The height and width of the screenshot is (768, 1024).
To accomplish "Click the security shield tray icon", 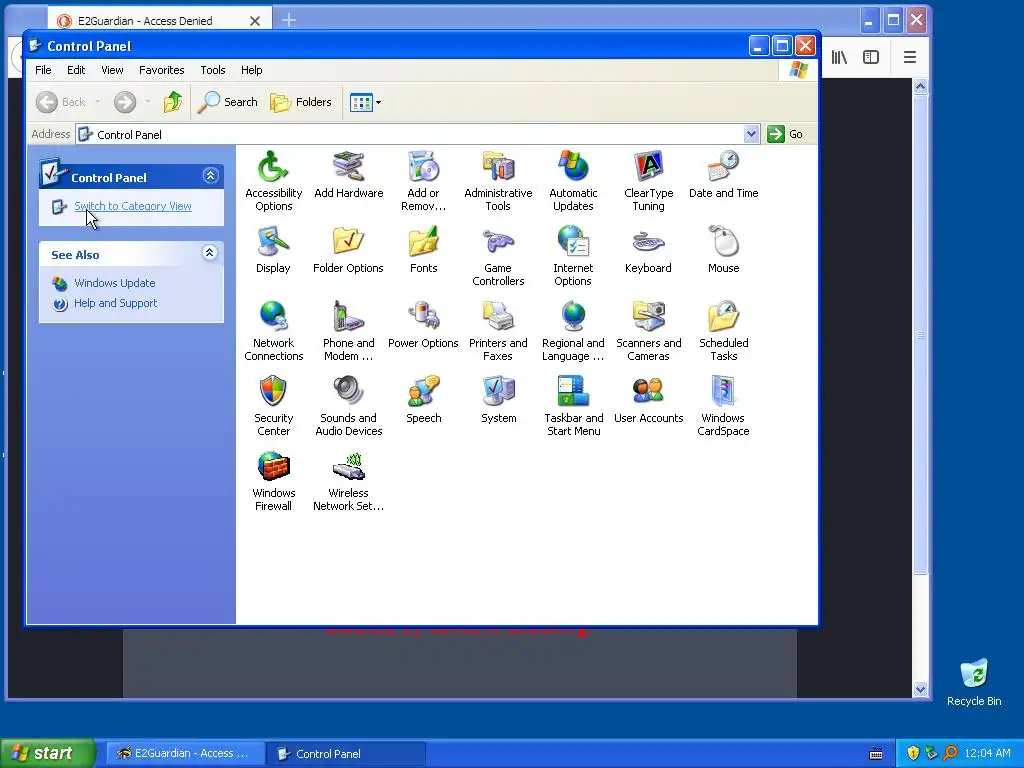I will click(x=913, y=753).
